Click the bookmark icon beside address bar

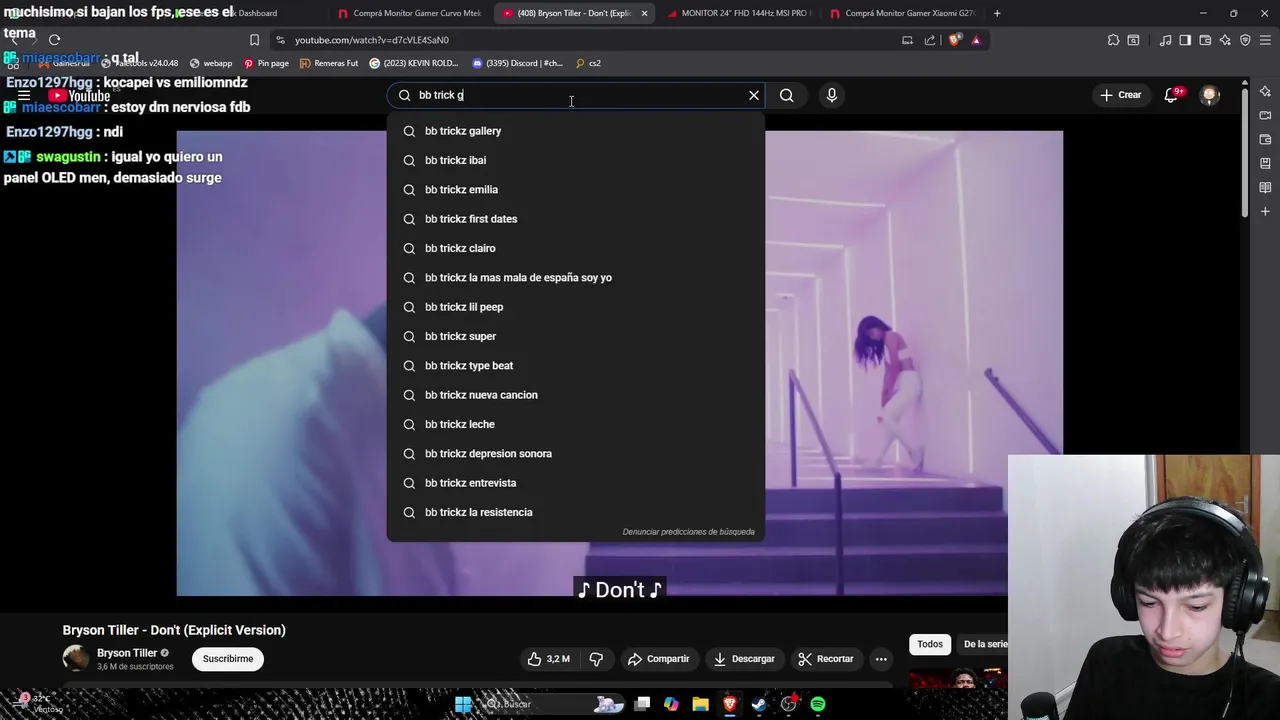click(254, 40)
